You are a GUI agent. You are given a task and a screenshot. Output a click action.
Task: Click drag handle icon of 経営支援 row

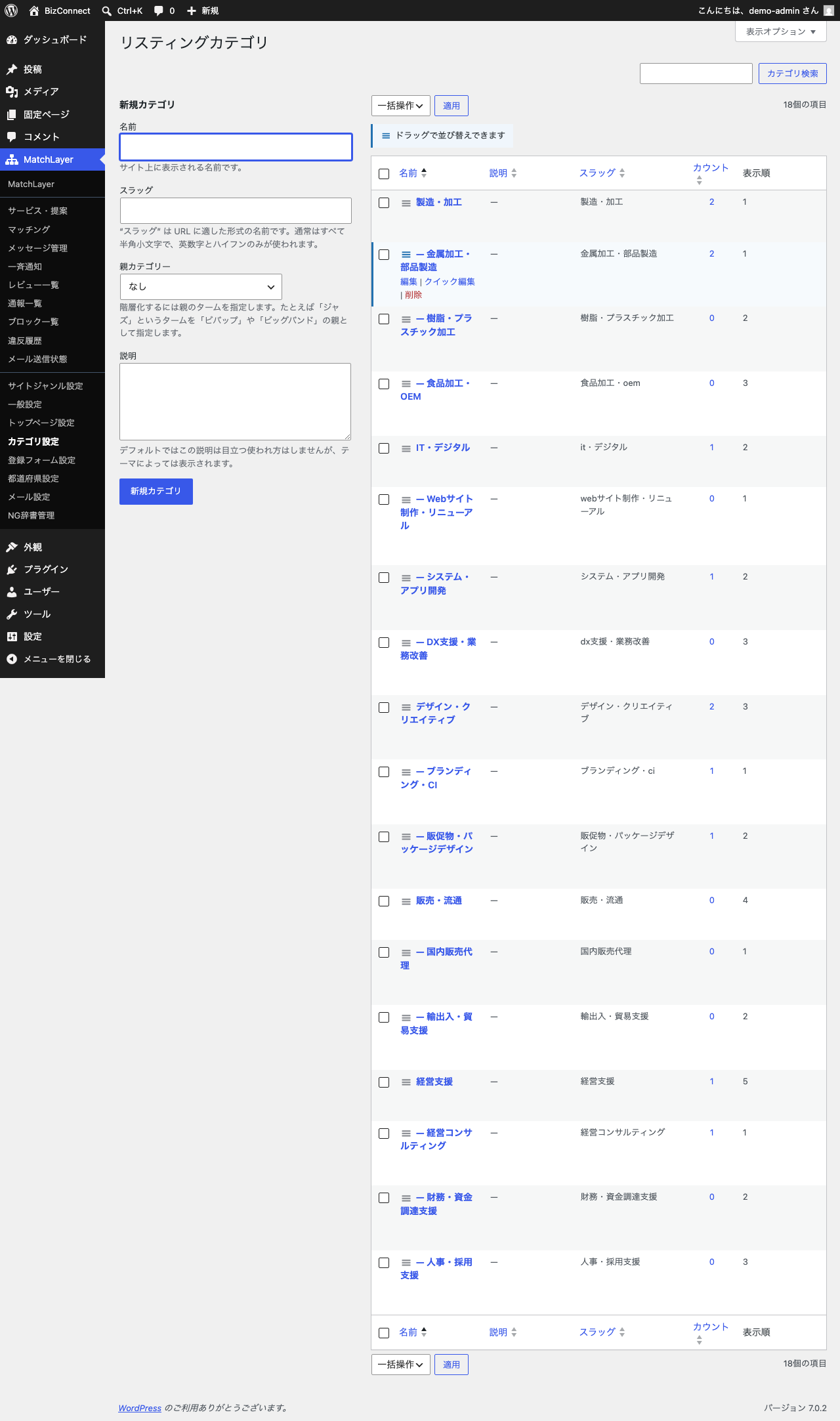click(406, 1082)
